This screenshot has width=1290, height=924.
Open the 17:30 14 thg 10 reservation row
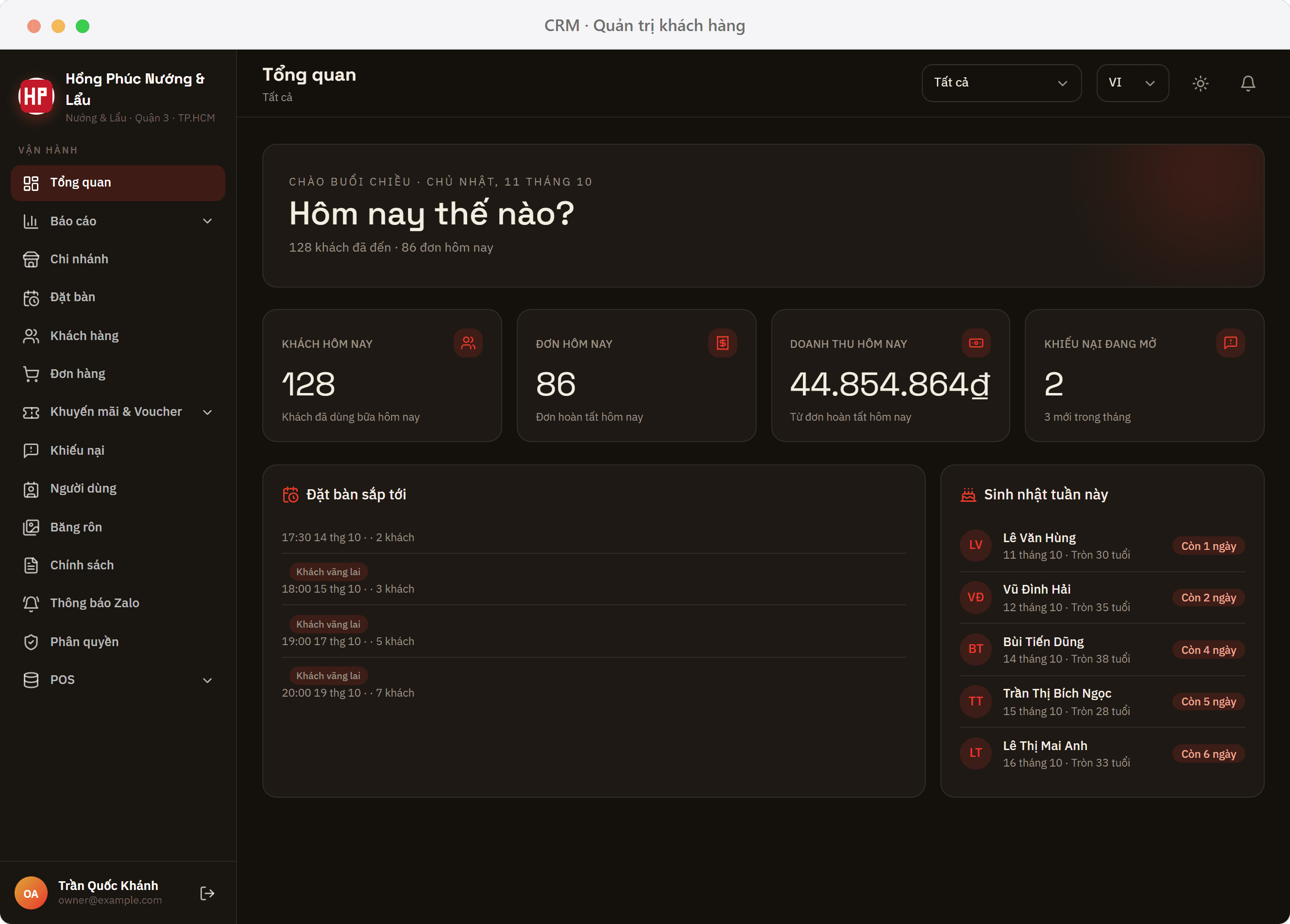tap(594, 537)
